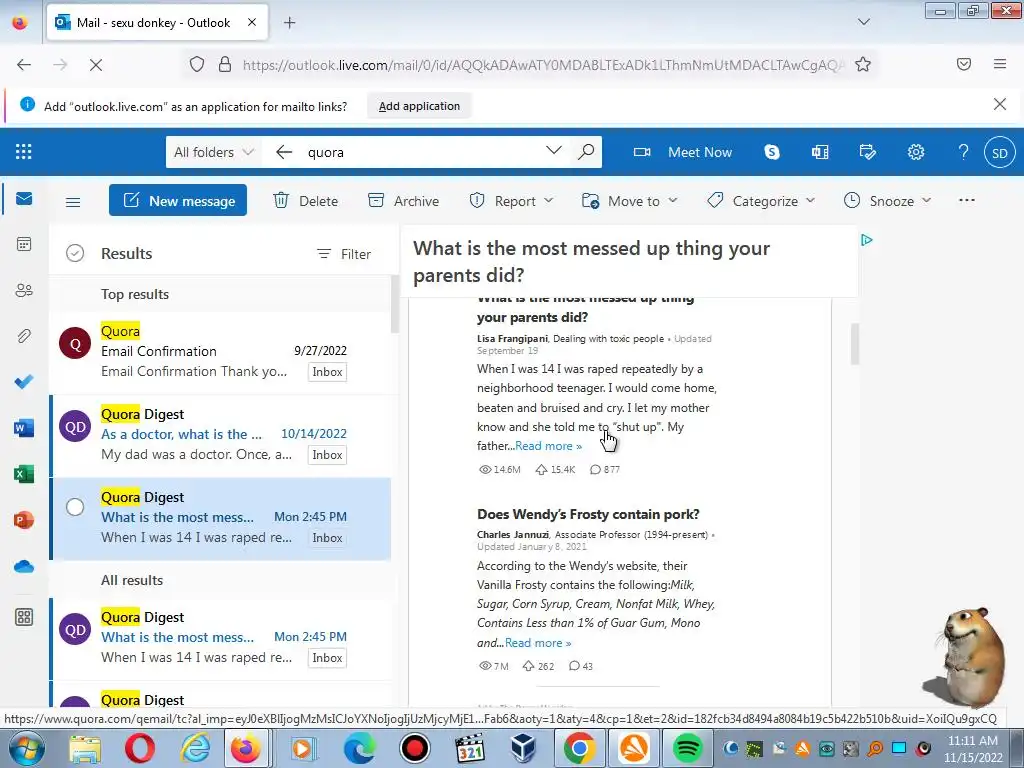Open 'Does Wendy's Frosty contain pork?' link
The image size is (1024, 768).
(588, 514)
